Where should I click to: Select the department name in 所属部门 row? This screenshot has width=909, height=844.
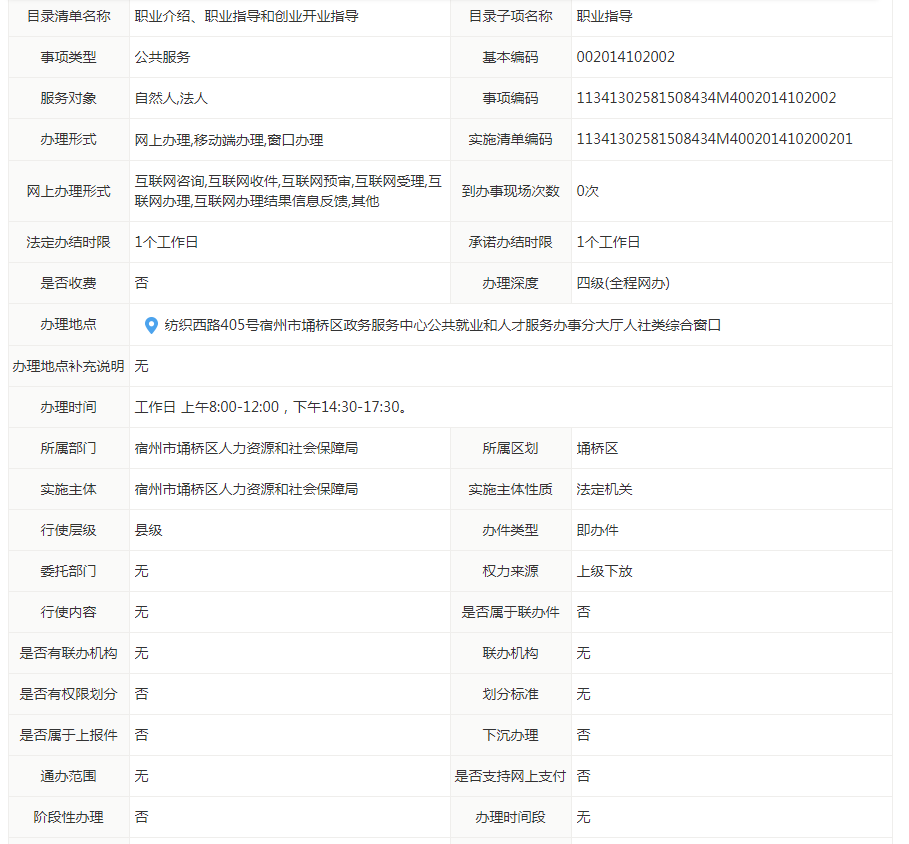246,448
